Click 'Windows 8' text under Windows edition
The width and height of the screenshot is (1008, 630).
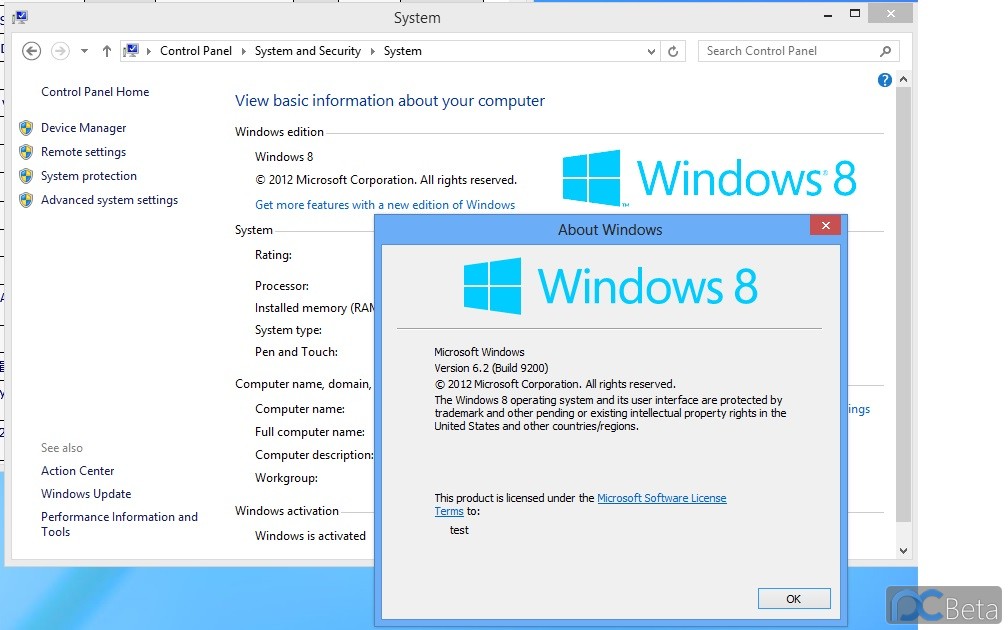pyautogui.click(x=284, y=157)
